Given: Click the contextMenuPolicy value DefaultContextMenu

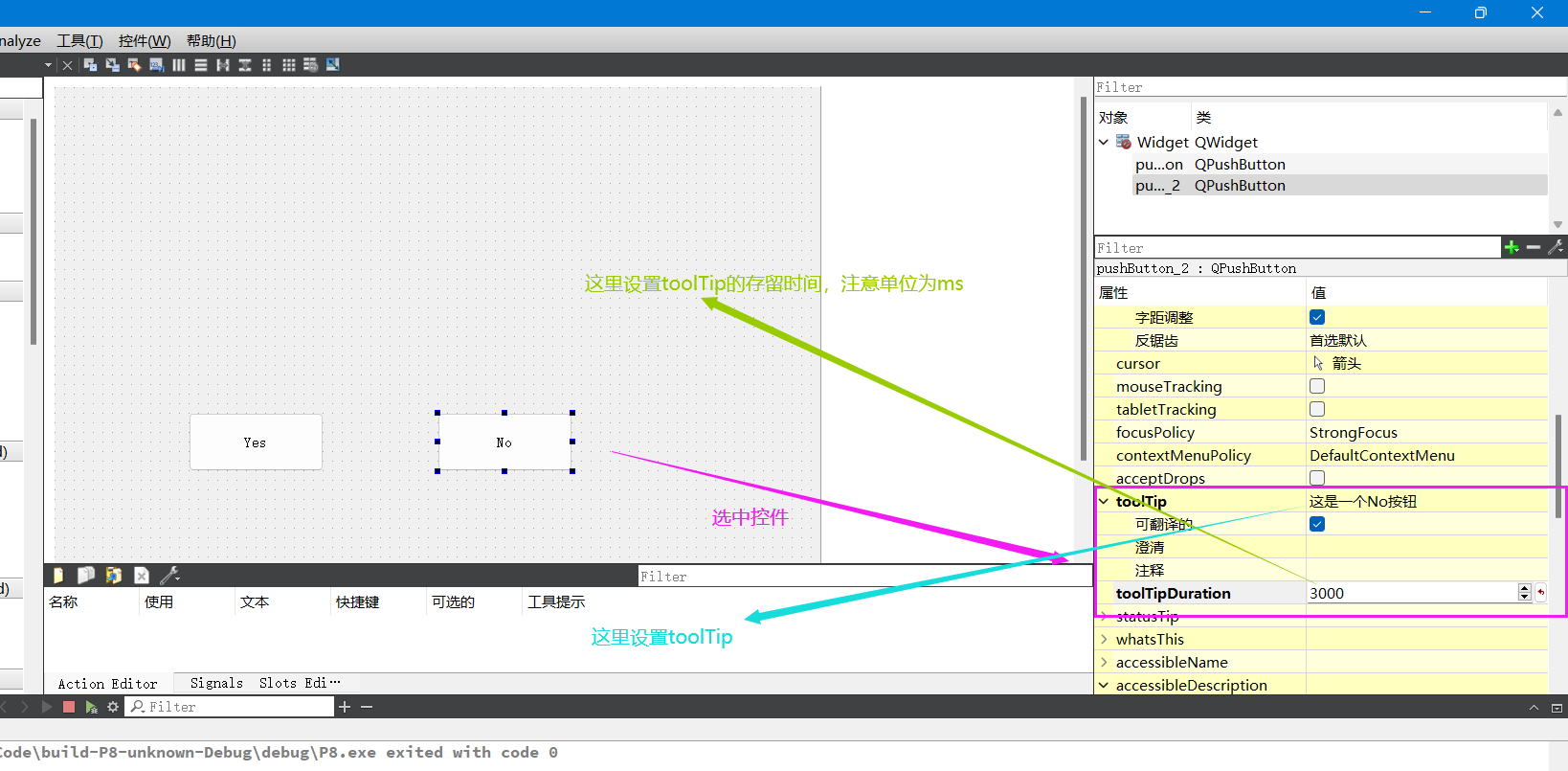Looking at the screenshot, I should 1382,455.
